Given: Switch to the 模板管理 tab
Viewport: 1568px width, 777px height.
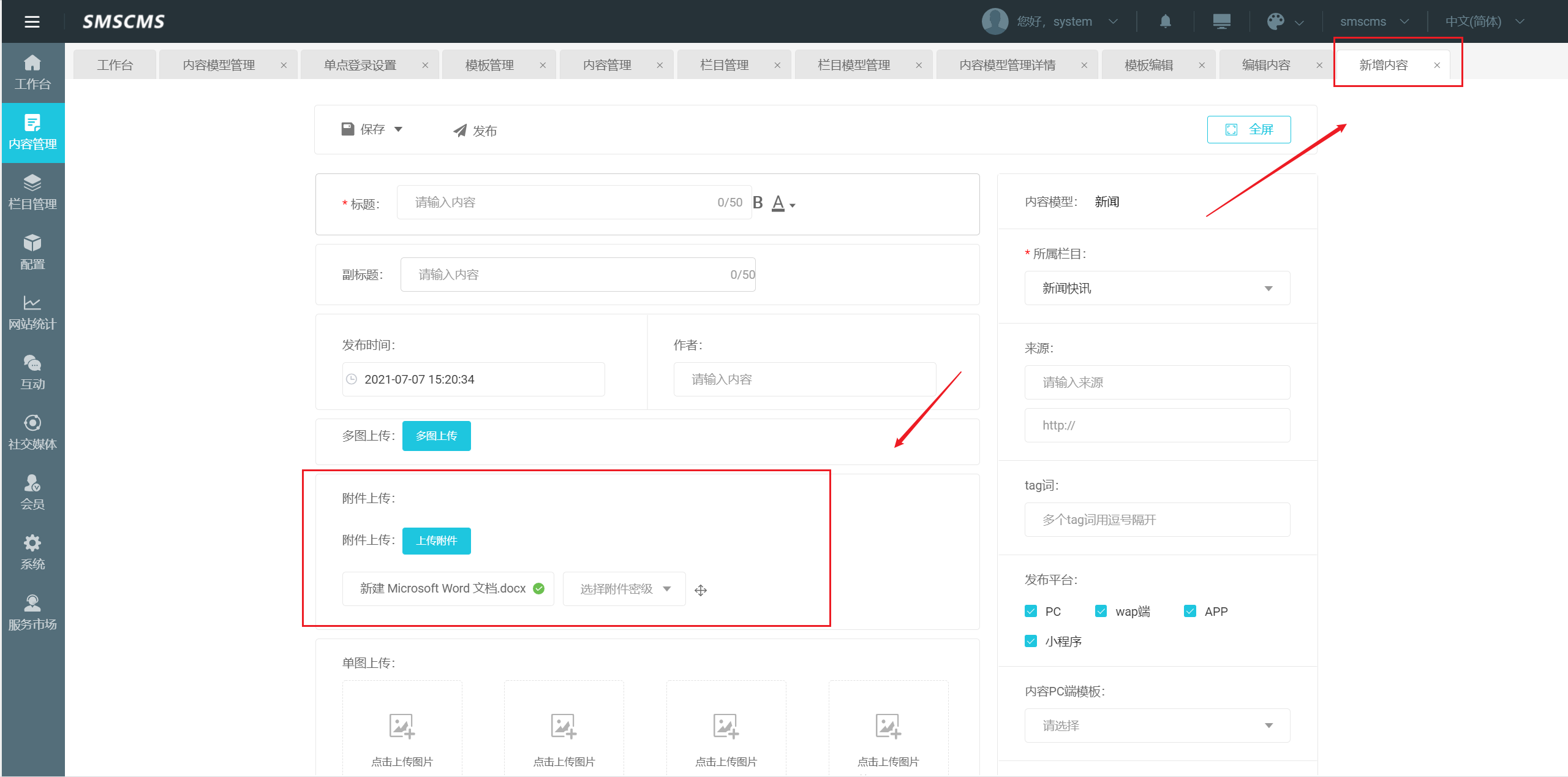Looking at the screenshot, I should (x=489, y=65).
